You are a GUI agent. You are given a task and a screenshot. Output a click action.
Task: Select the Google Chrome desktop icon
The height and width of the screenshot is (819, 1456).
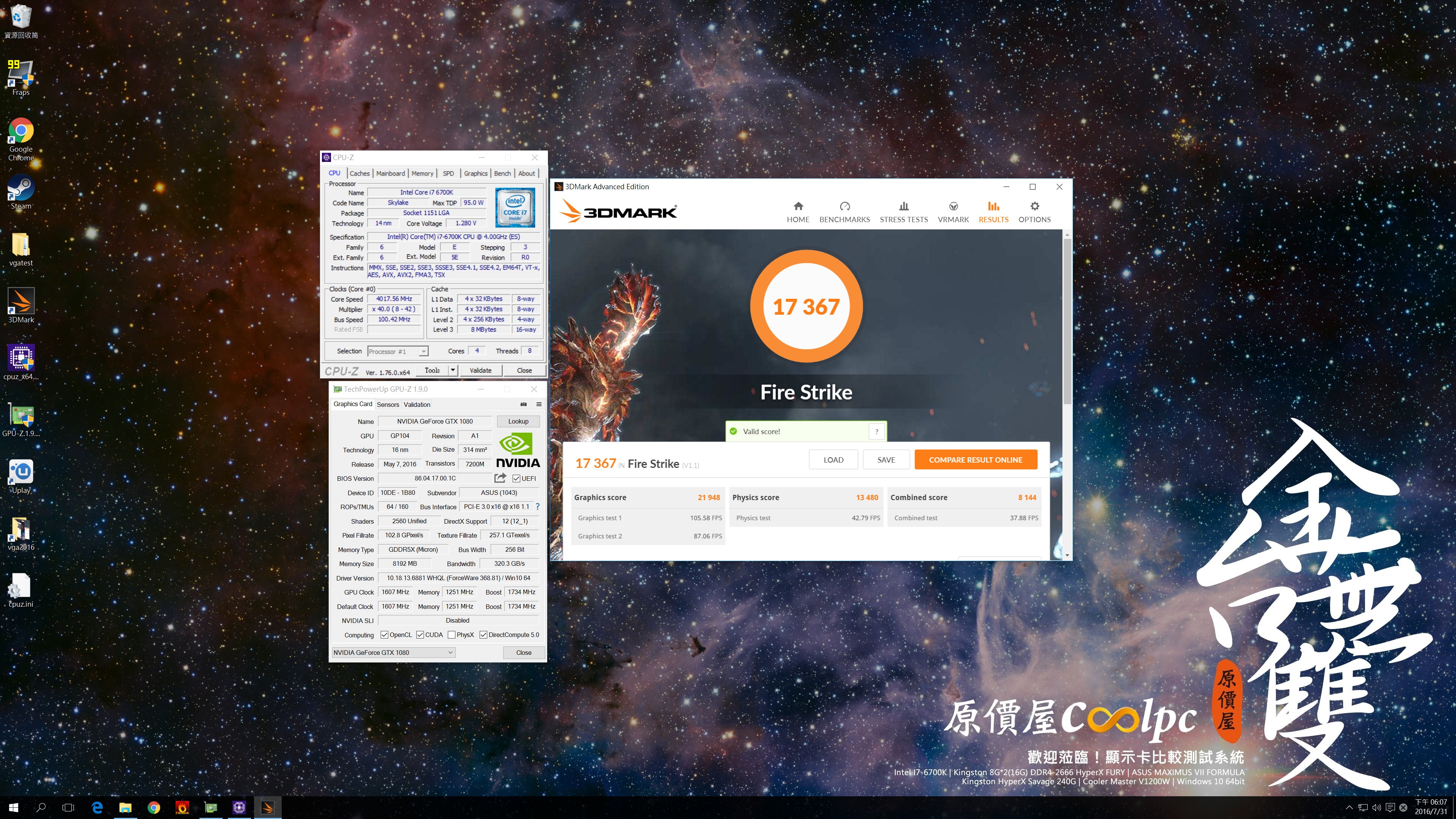pyautogui.click(x=21, y=139)
